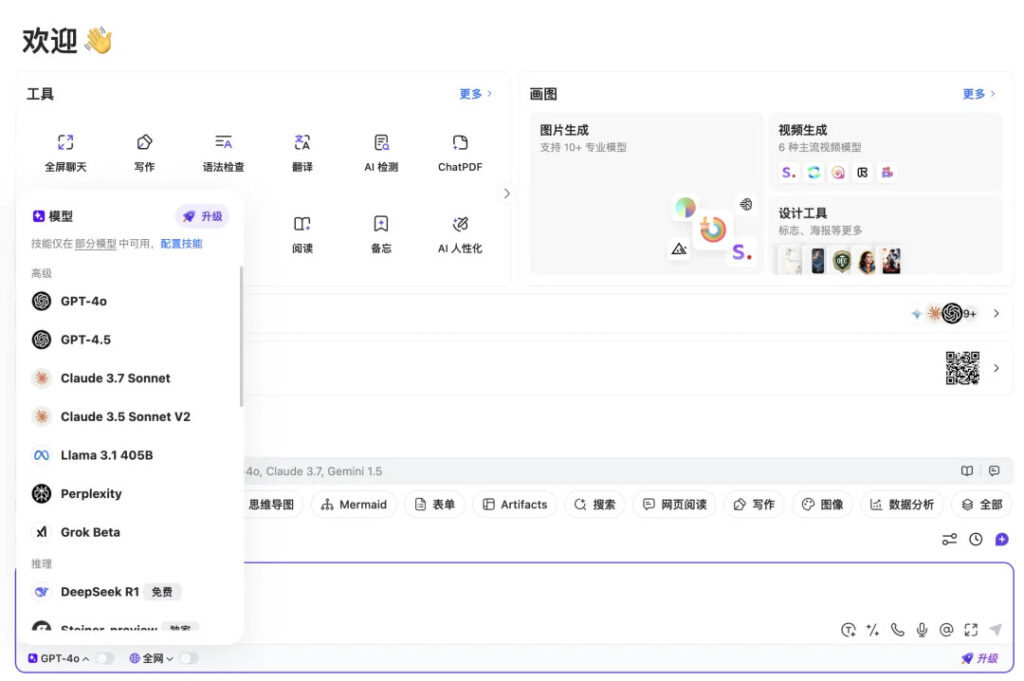
Task: Select the 网页阅读 web reading skill chip
Action: 675,505
